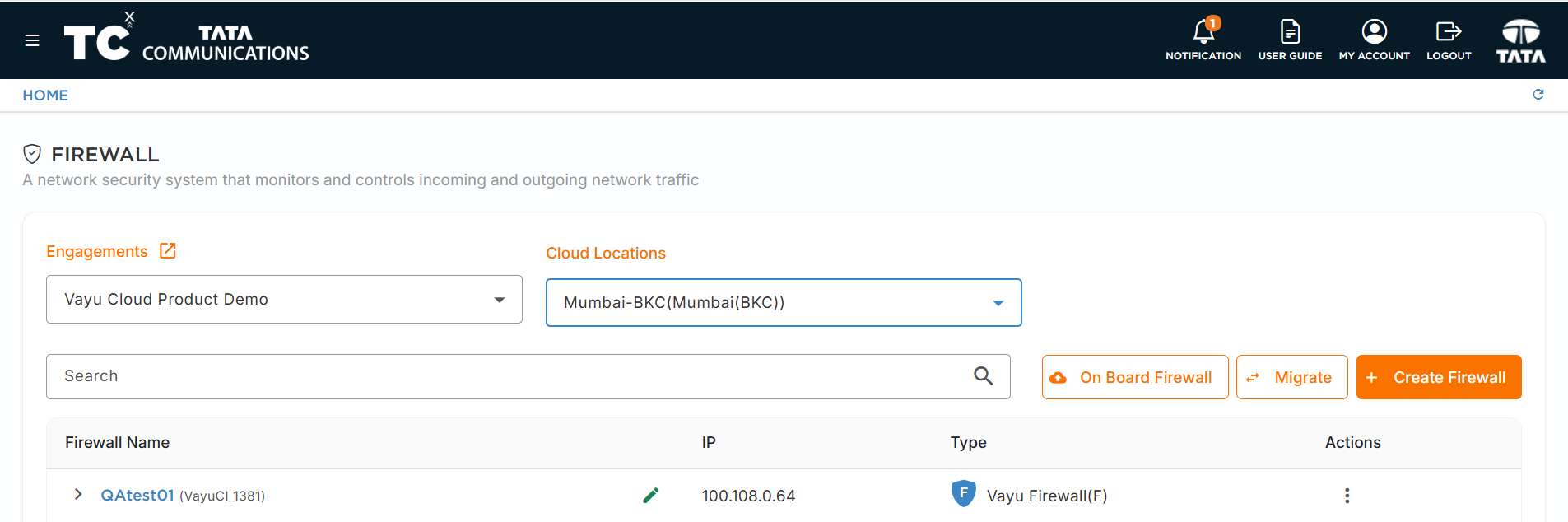Click the Firewall Name column header
The image size is (1568, 522).
[x=118, y=442]
